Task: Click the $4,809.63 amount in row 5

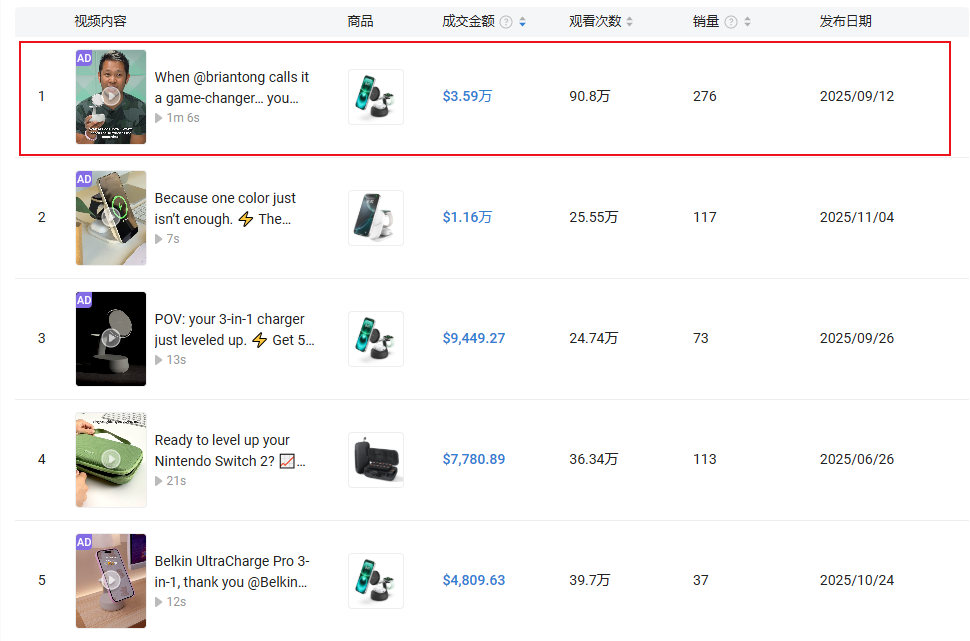Action: coord(473,580)
